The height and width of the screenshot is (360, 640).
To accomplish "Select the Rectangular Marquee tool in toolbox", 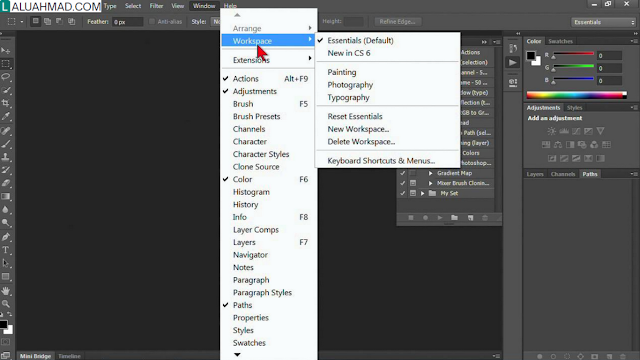I will pos(6,64).
